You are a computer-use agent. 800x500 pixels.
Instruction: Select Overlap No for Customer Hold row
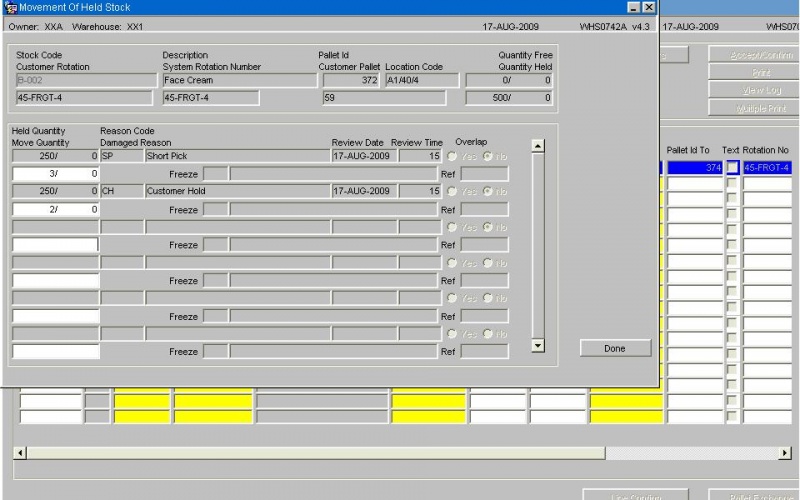(x=488, y=191)
